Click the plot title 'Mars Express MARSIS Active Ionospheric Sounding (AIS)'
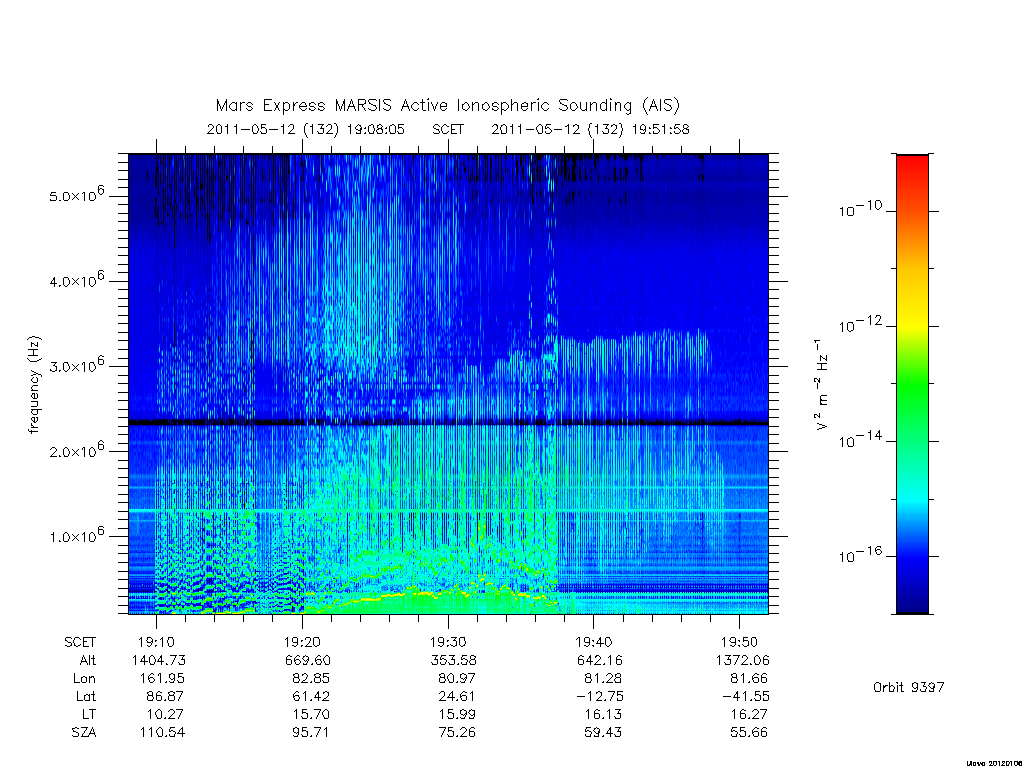1024x768 pixels. [x=448, y=105]
